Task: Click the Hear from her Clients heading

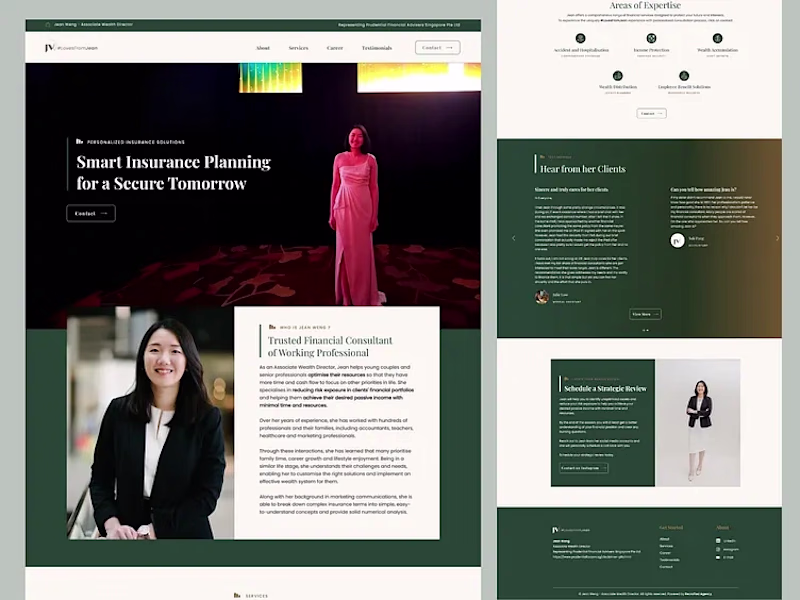Action: 583,169
